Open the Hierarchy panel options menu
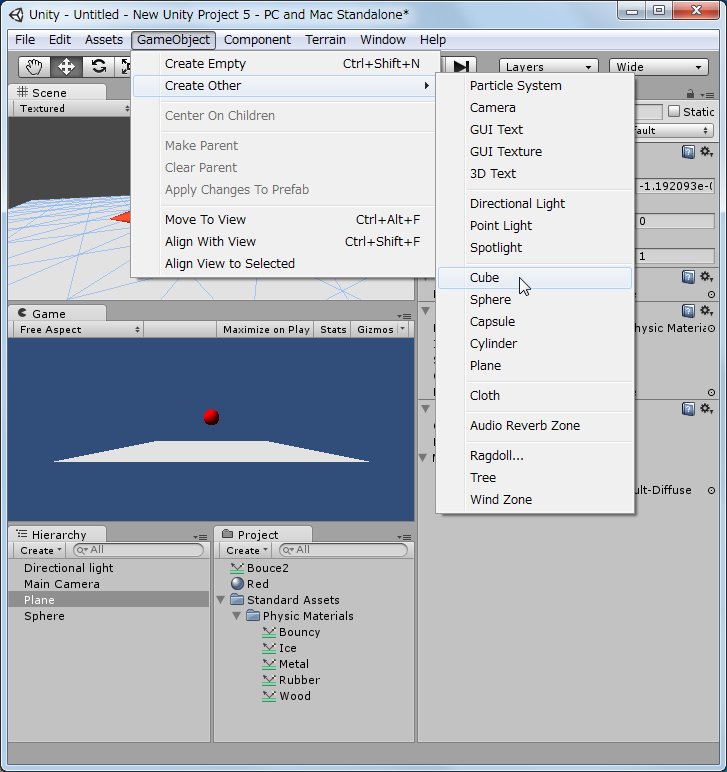Viewport: 727px width, 772px height. [x=200, y=537]
